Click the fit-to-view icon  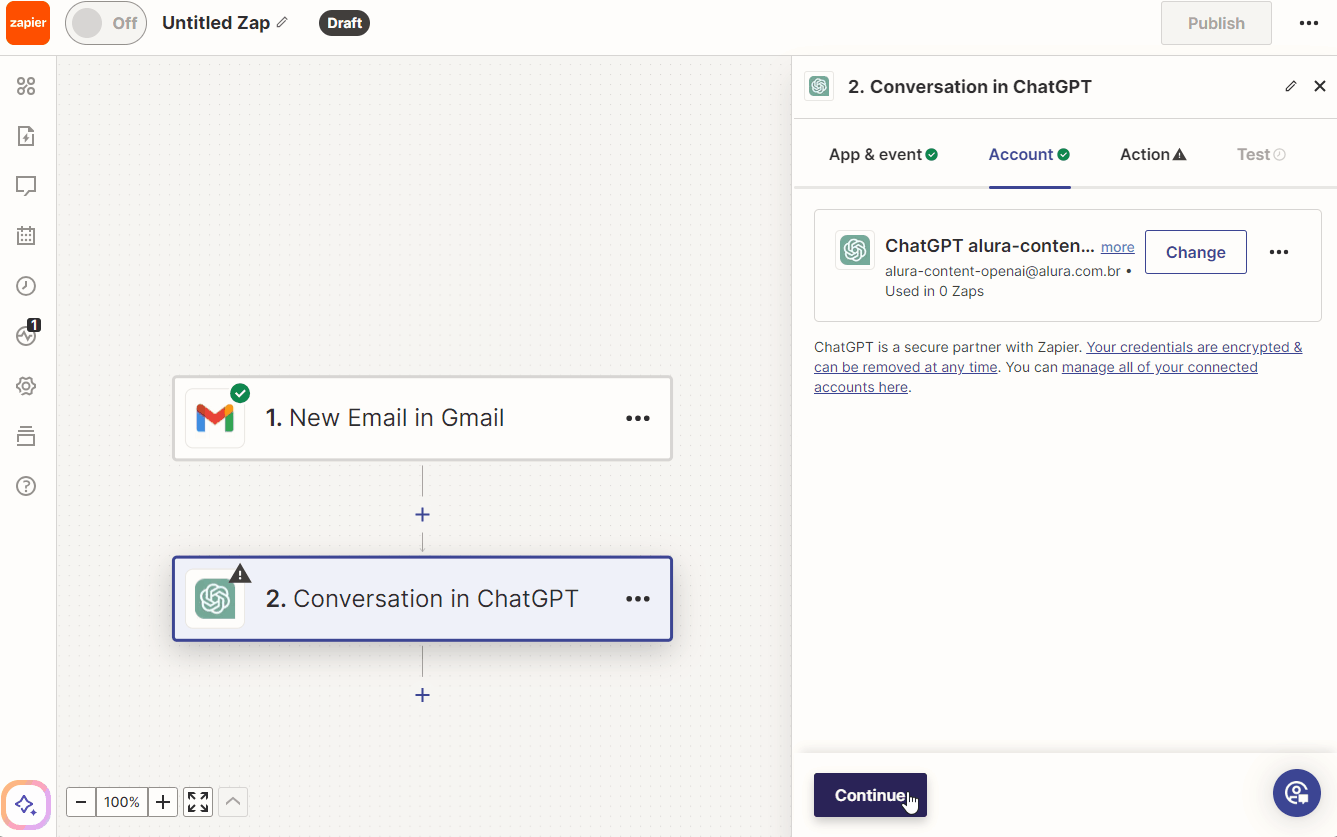198,802
